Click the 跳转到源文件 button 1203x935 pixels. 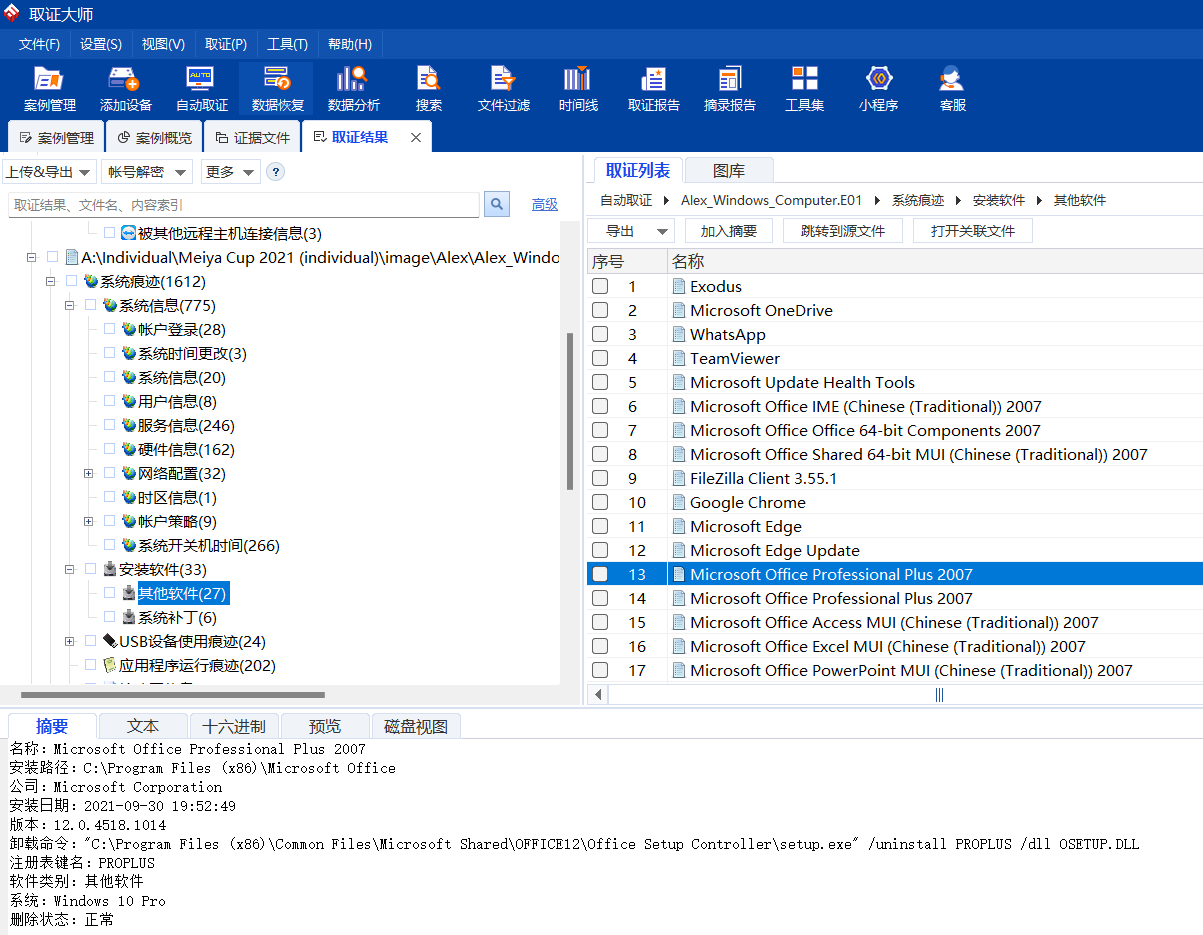[843, 231]
